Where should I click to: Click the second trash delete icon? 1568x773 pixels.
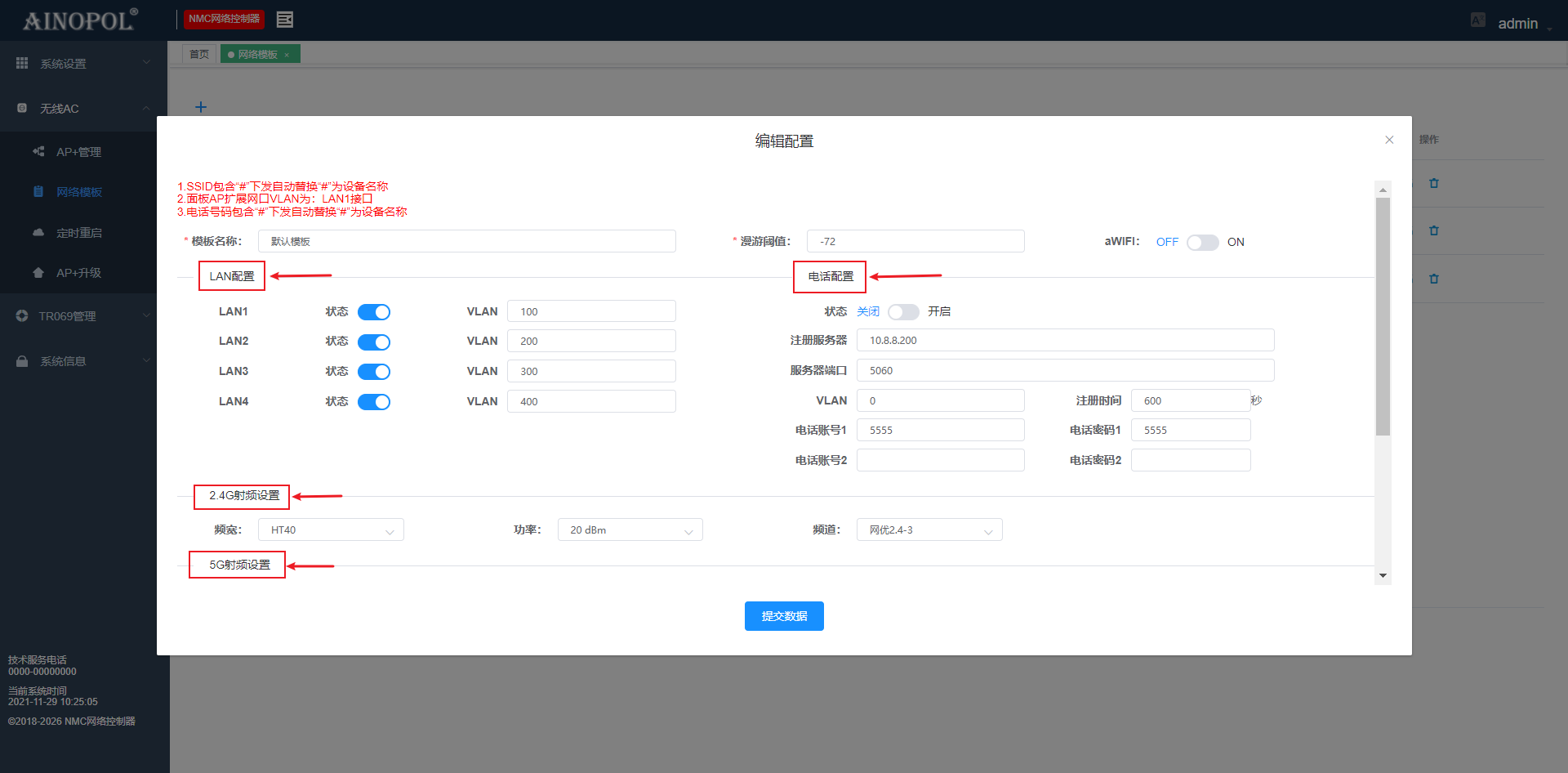click(x=1433, y=230)
